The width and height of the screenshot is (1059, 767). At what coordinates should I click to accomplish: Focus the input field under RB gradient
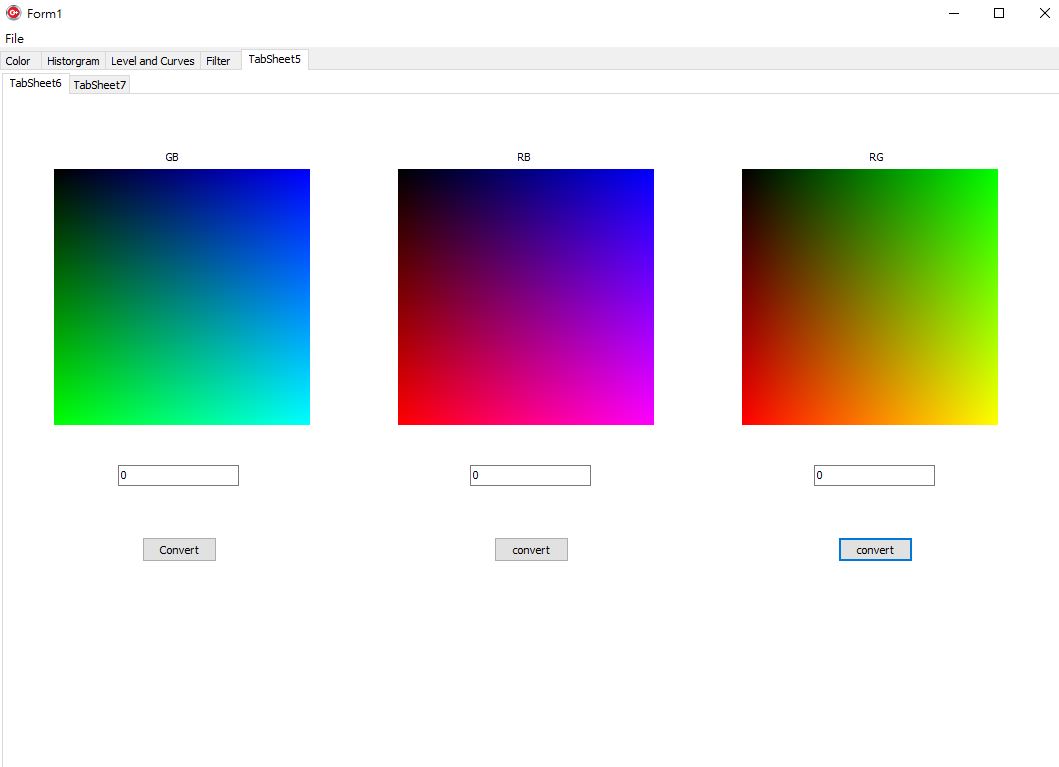[530, 475]
